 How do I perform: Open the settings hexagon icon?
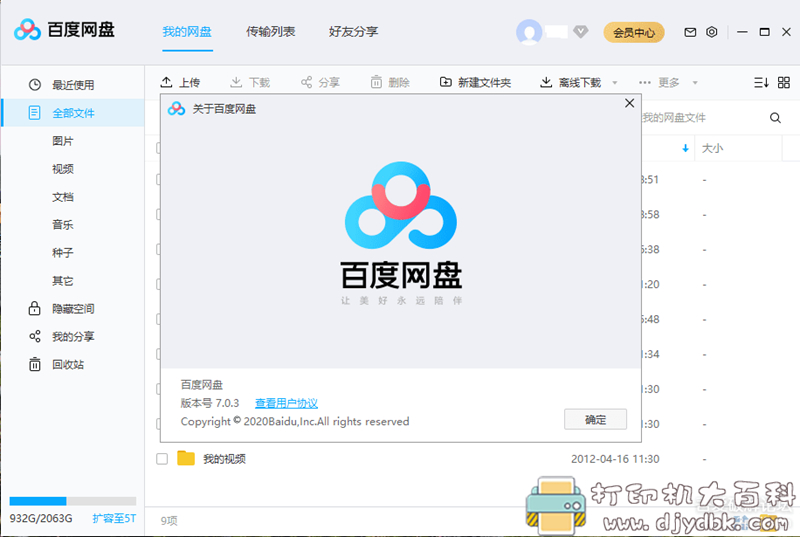(x=712, y=32)
